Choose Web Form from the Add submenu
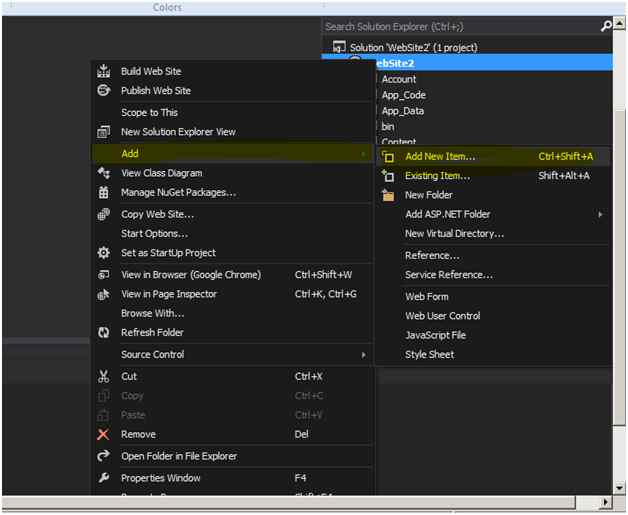This screenshot has height=515, width=628. [x=426, y=297]
